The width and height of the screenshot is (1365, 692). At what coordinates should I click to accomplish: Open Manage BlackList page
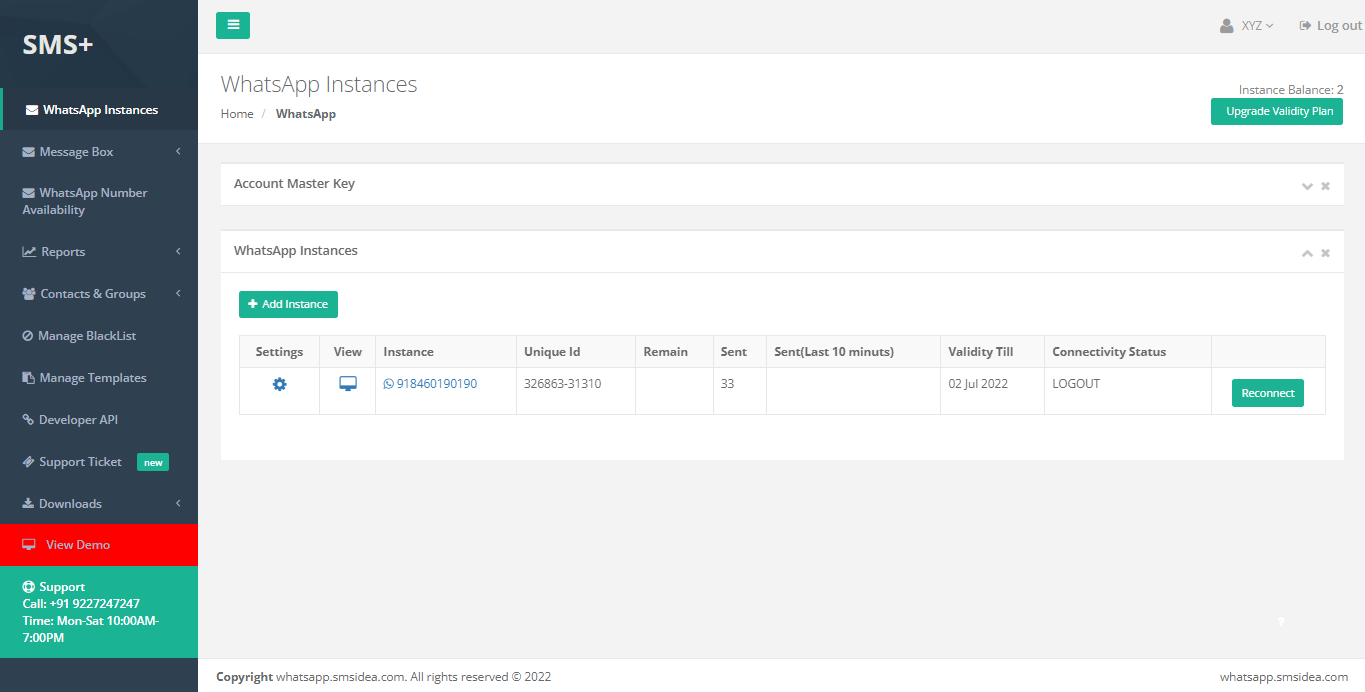[99, 336]
